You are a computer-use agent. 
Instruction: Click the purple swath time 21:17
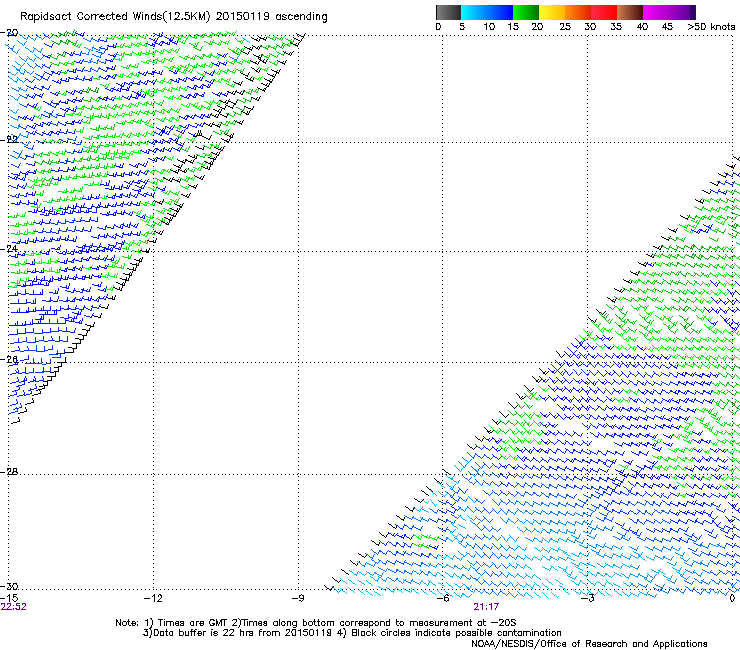click(x=487, y=607)
